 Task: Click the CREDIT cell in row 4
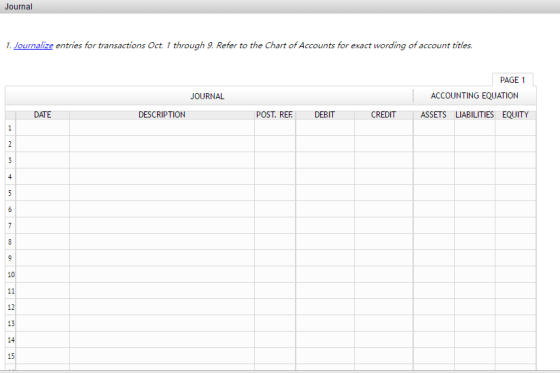coord(384,176)
